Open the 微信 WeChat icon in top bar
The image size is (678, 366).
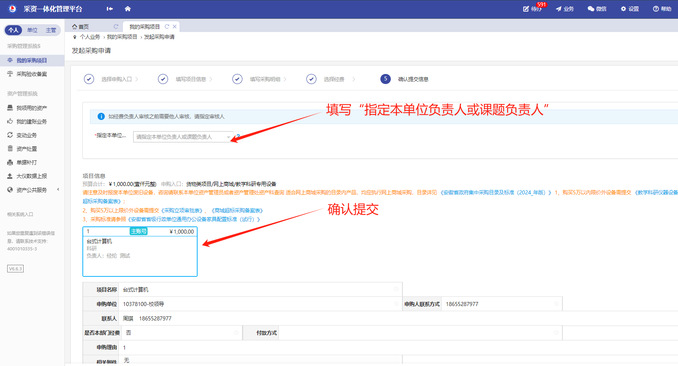click(x=591, y=9)
